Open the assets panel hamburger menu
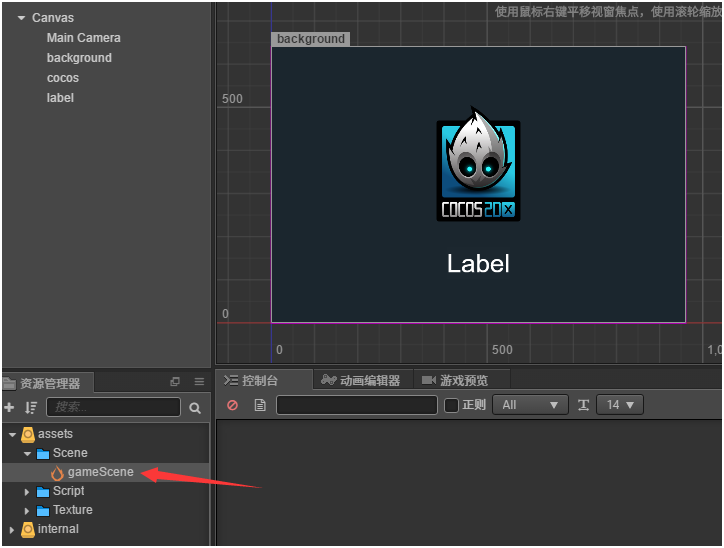This screenshot has height=548, width=724. [x=199, y=382]
